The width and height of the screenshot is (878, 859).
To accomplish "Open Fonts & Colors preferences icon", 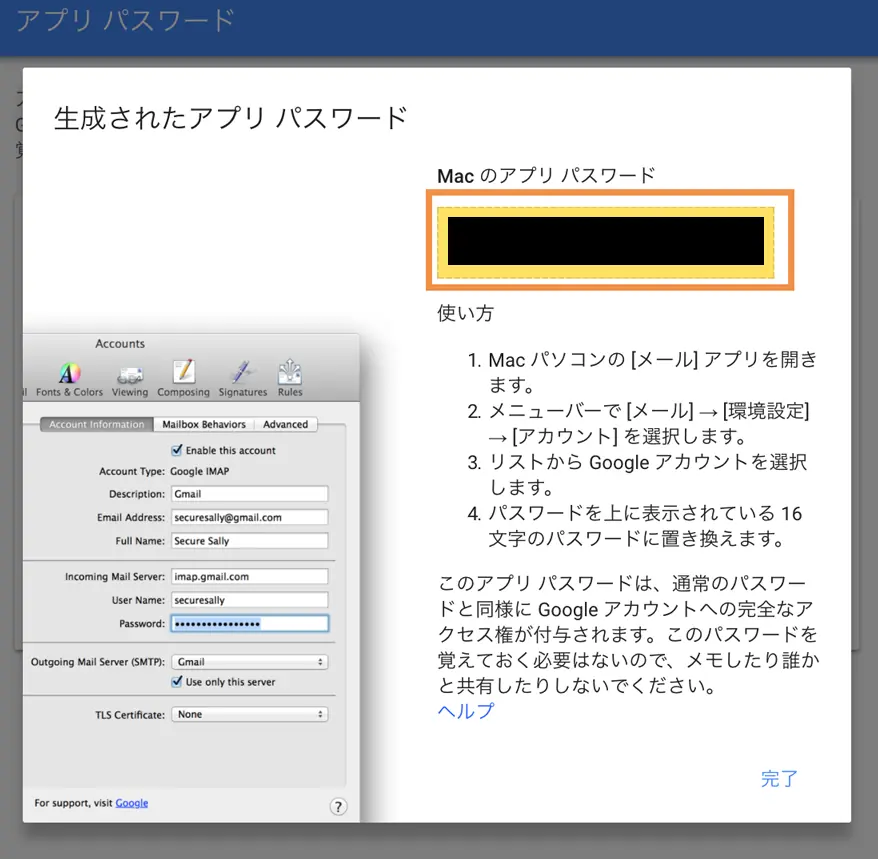I will (69, 379).
